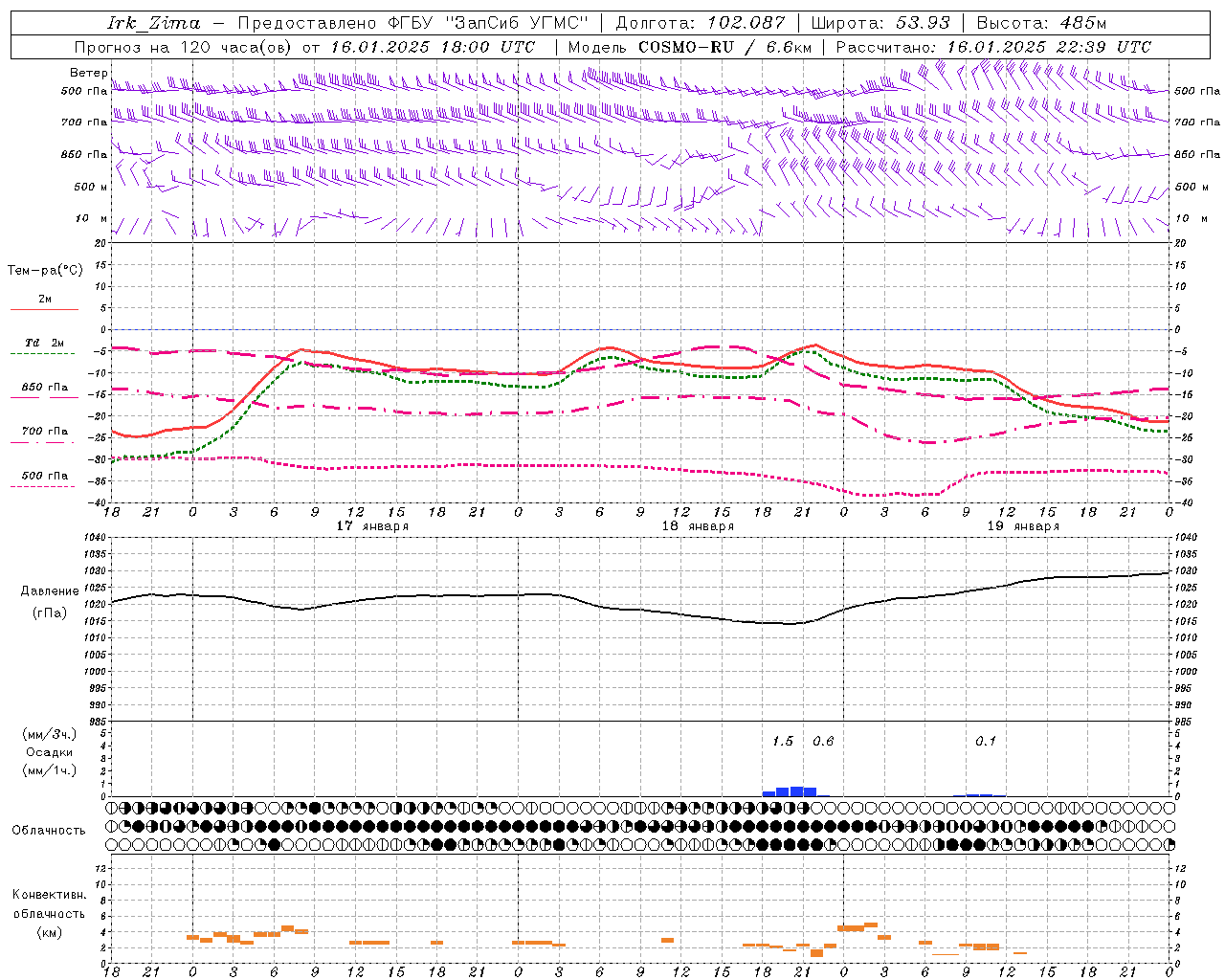Click the 'Конвективн.' convective cloud label

coord(50,895)
